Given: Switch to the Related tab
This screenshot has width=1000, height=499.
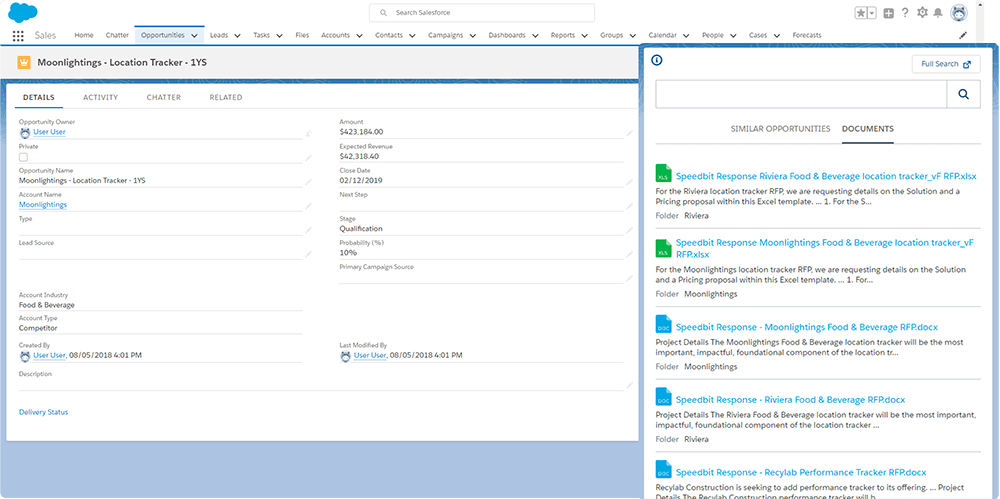Looking at the screenshot, I should click(x=226, y=98).
